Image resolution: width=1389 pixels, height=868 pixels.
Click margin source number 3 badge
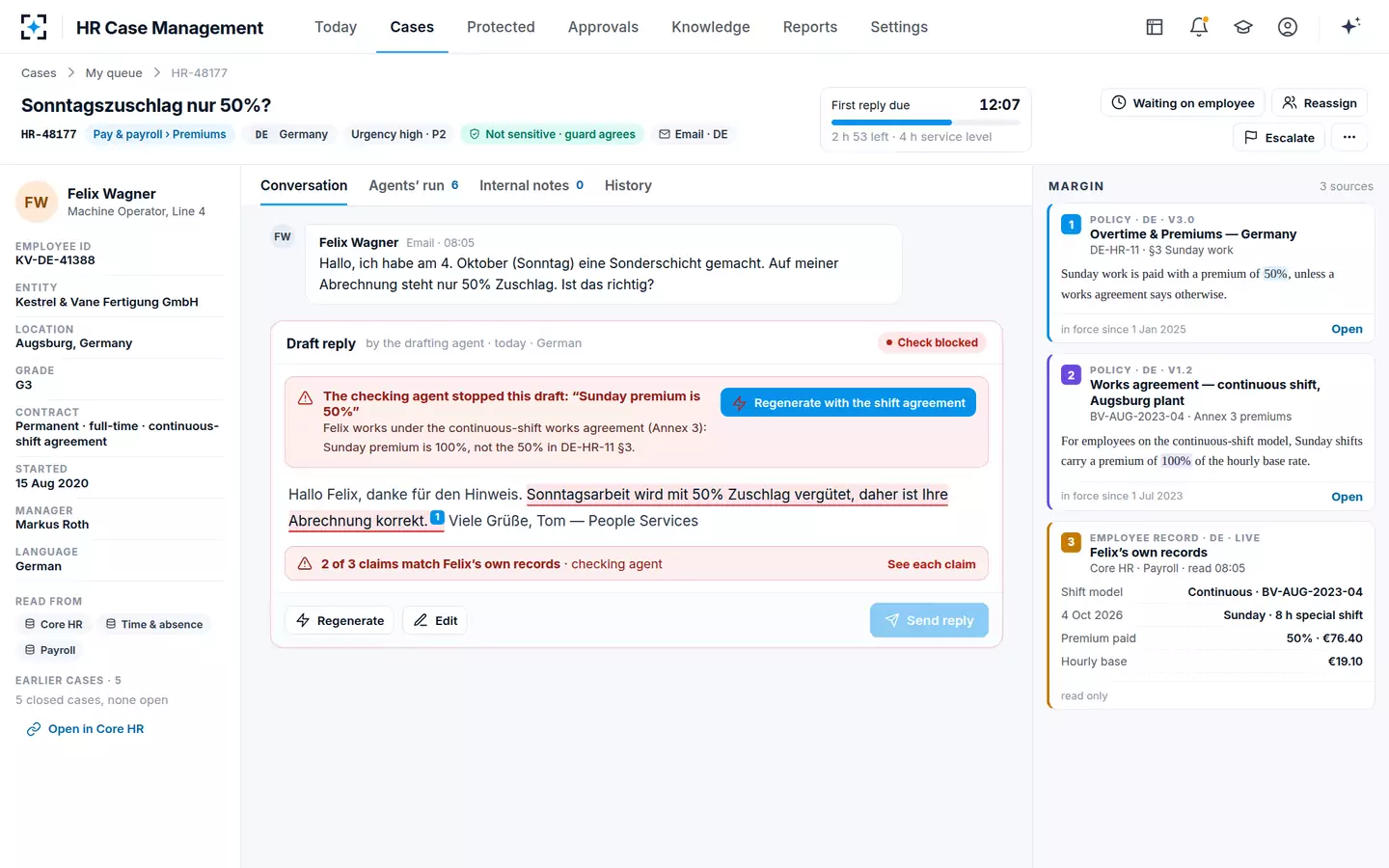click(1071, 543)
